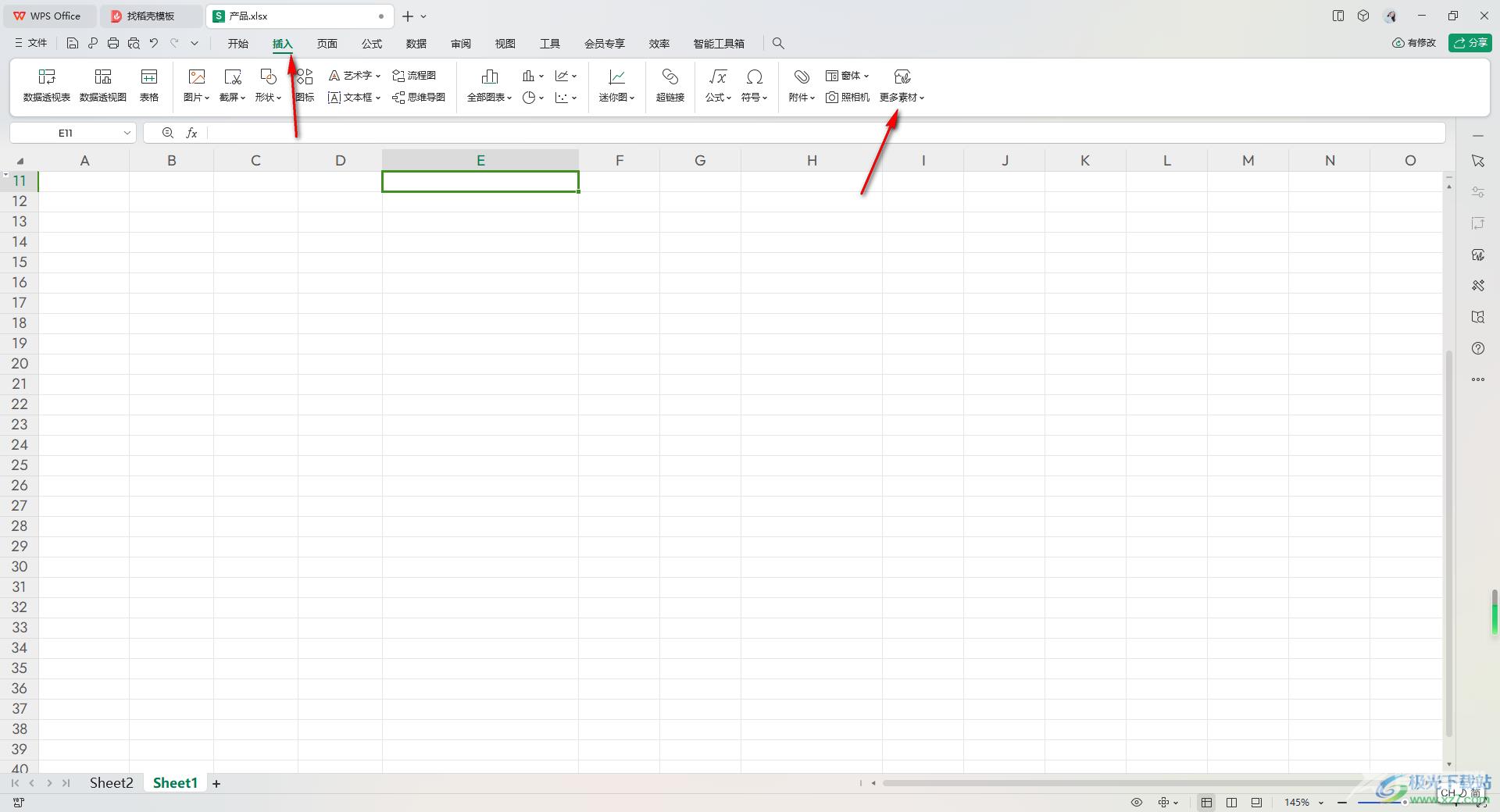Click the zoom out minus button
This screenshot has height=812, width=1500.
pos(1342,803)
